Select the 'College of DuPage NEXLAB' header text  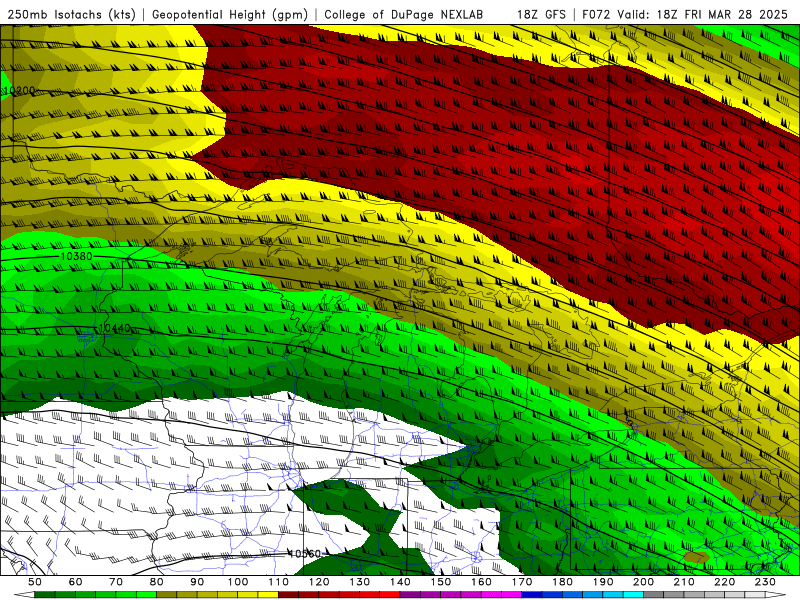[x=403, y=14]
